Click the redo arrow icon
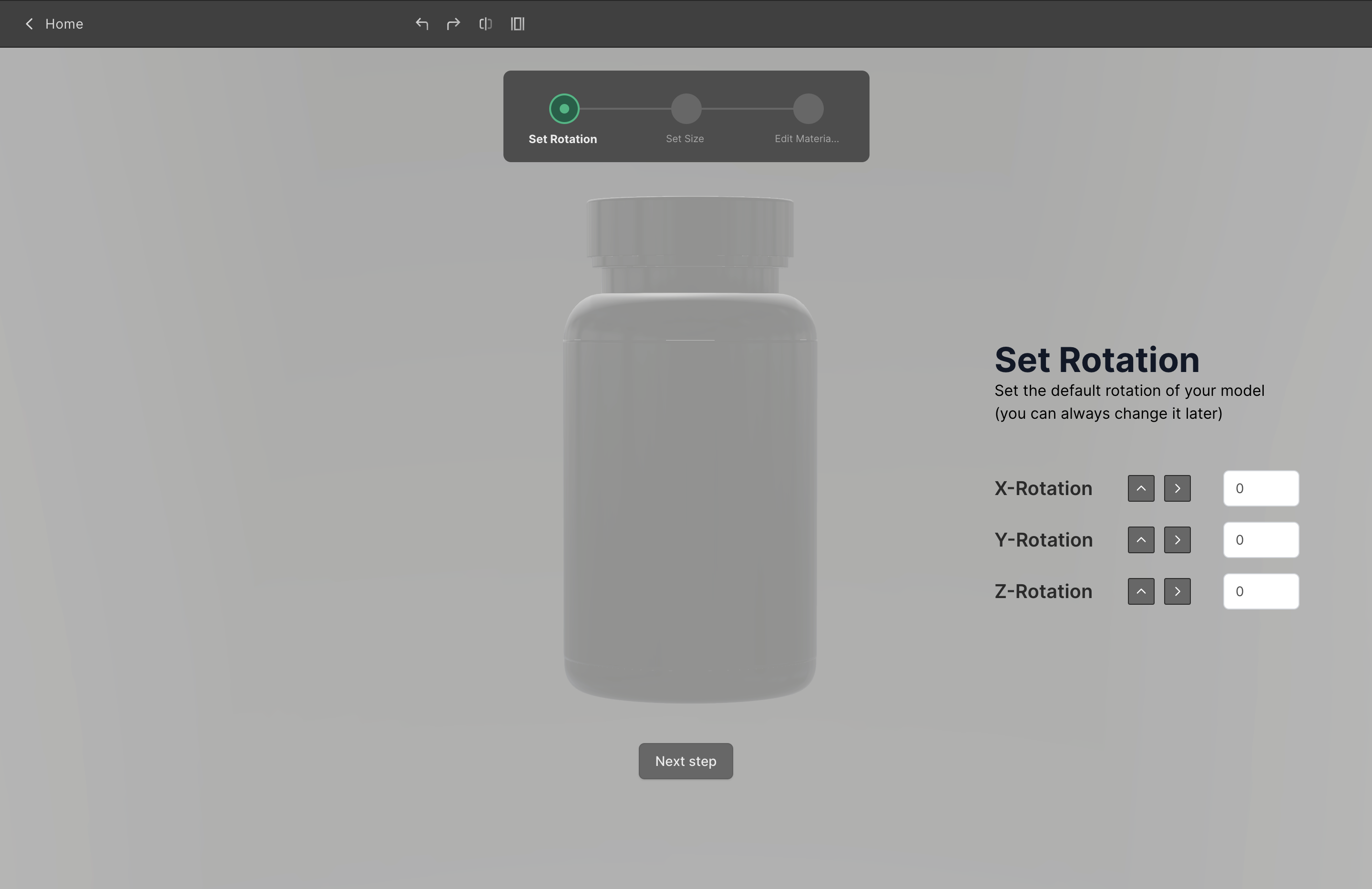 pyautogui.click(x=454, y=24)
